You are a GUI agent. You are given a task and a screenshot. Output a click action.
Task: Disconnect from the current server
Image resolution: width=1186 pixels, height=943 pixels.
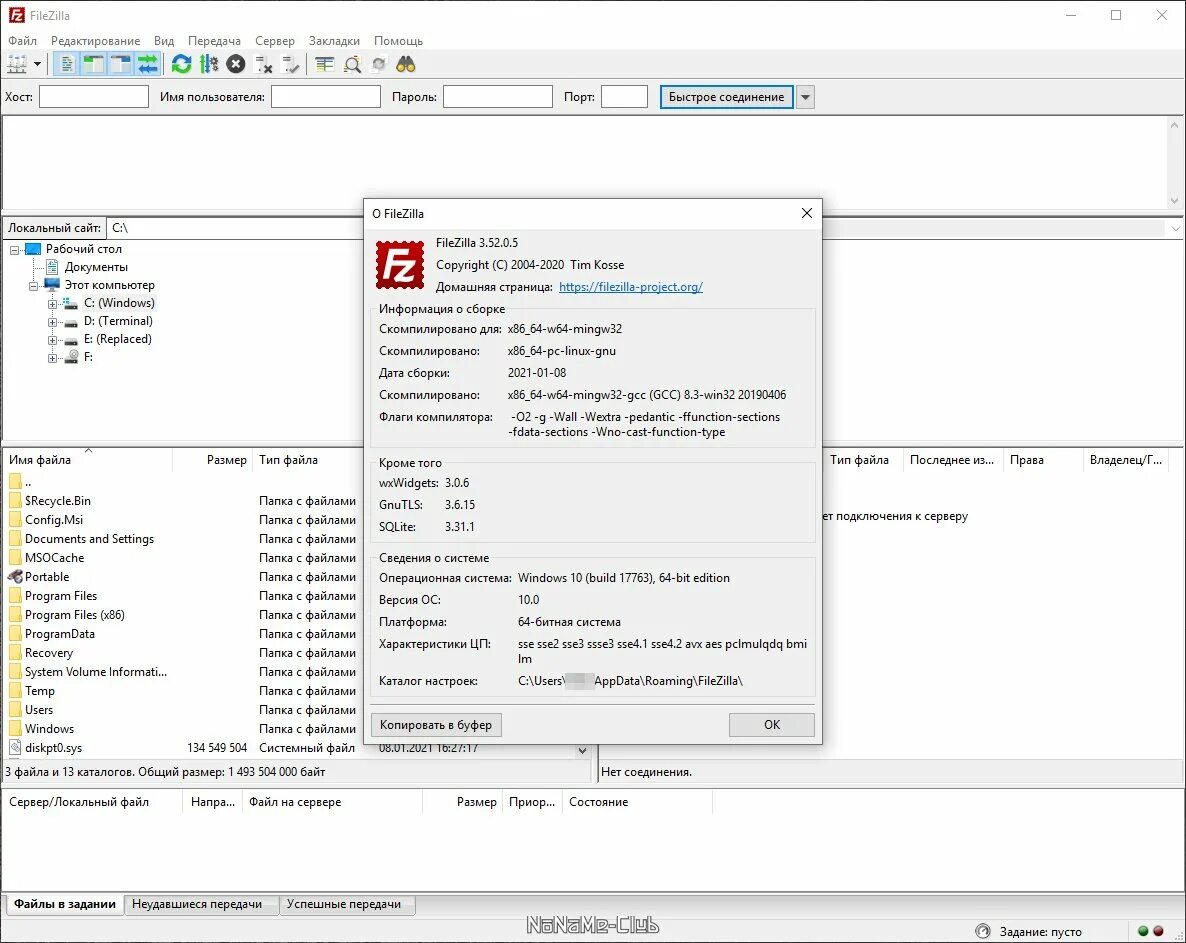[263, 64]
